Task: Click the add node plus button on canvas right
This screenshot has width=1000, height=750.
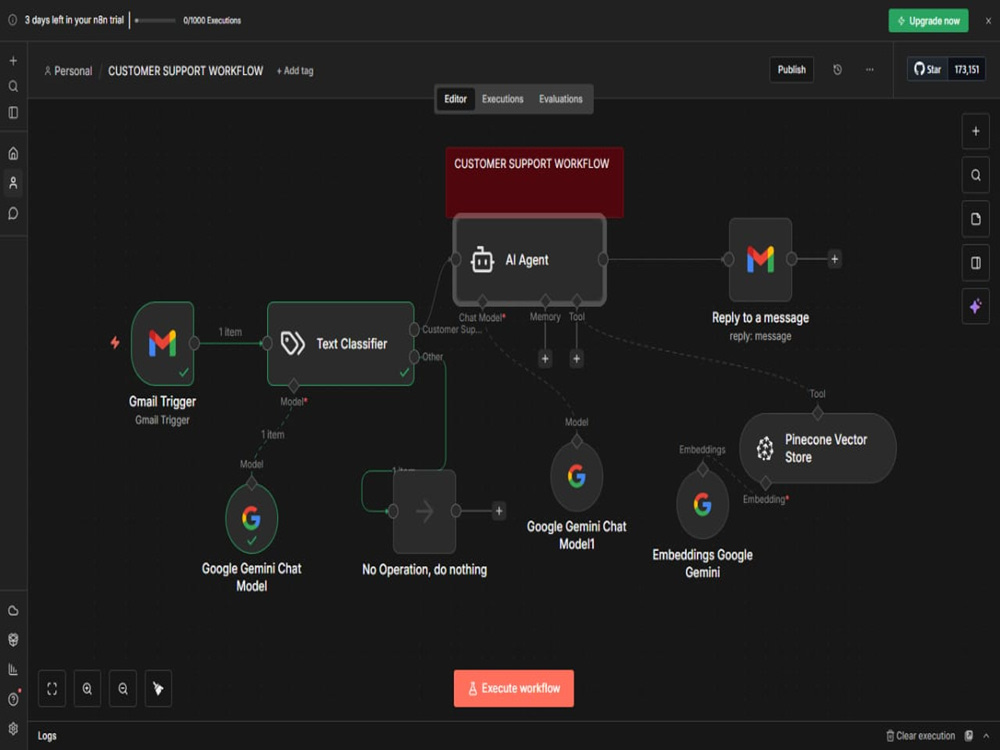Action: click(975, 131)
